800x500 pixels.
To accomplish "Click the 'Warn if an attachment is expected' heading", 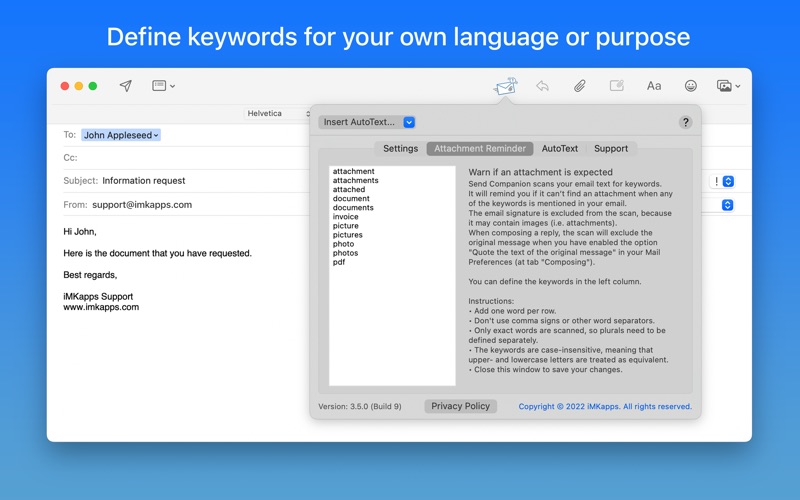I will coord(540,172).
